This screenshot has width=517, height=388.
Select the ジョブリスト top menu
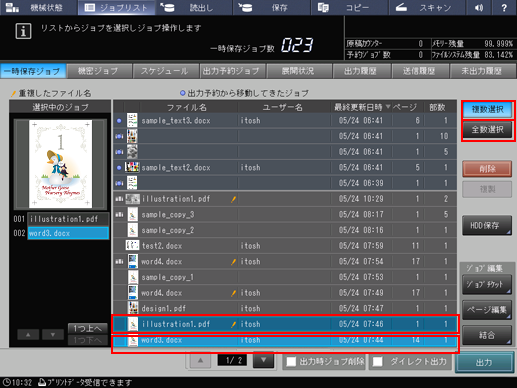(116, 7)
